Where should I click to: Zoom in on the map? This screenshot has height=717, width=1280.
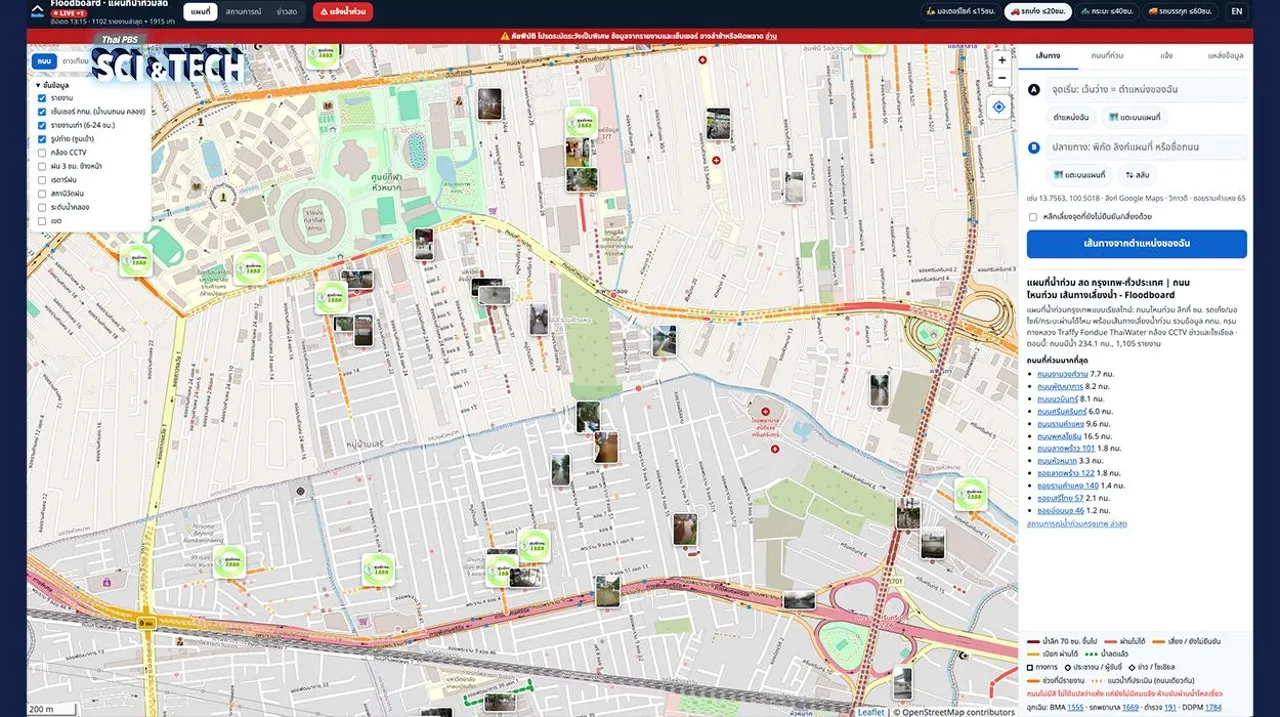pos(1002,60)
